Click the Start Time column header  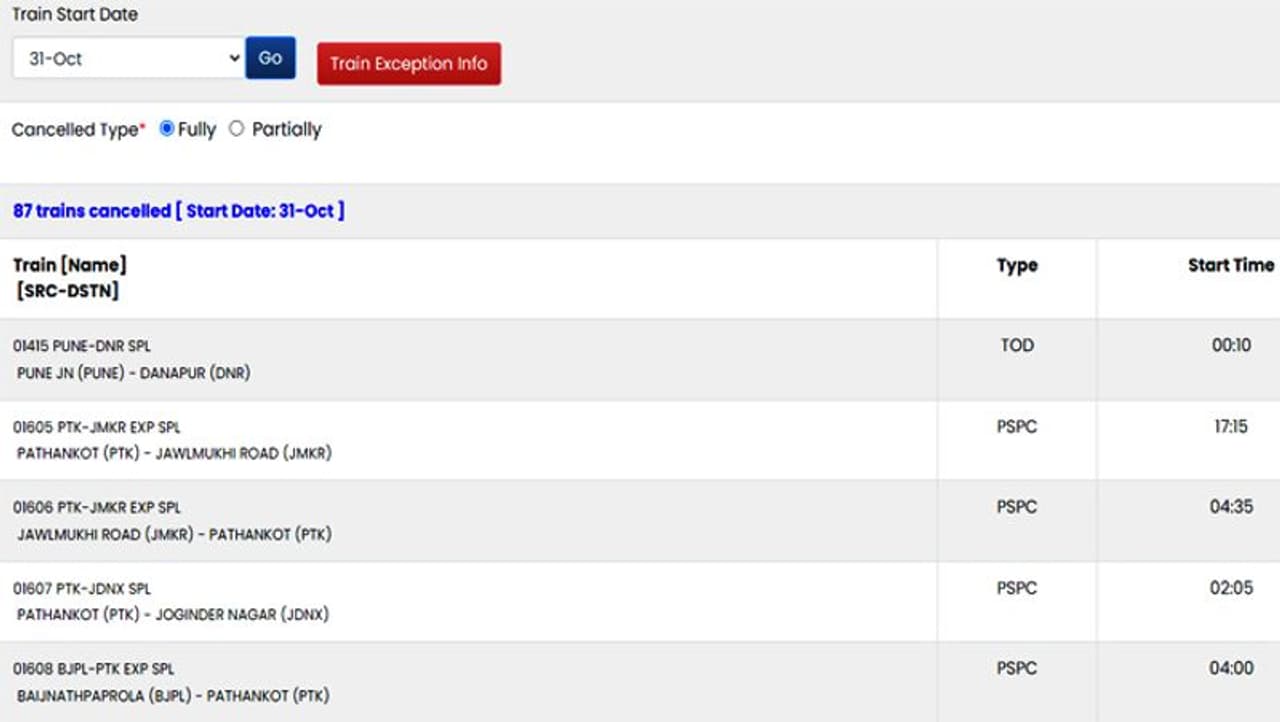tap(1231, 265)
